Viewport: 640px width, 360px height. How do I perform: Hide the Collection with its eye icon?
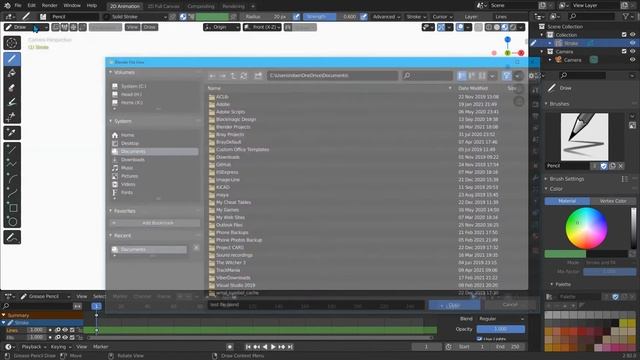[x=632, y=35]
